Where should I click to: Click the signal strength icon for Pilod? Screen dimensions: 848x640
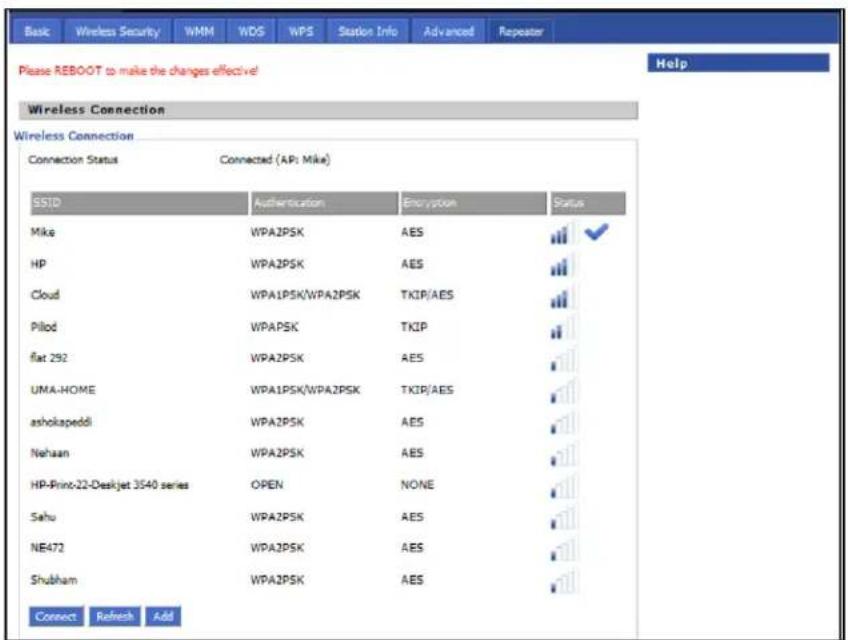click(561, 329)
